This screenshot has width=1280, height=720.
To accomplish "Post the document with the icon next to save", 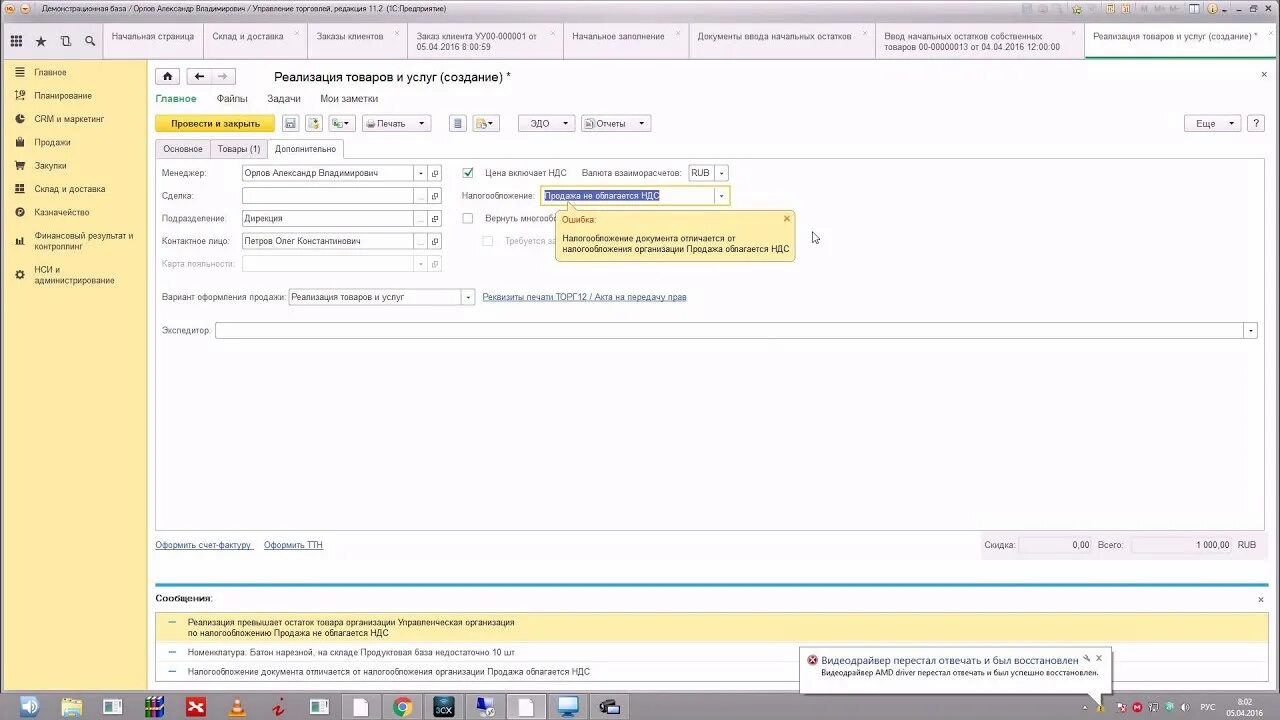I will (x=314, y=123).
